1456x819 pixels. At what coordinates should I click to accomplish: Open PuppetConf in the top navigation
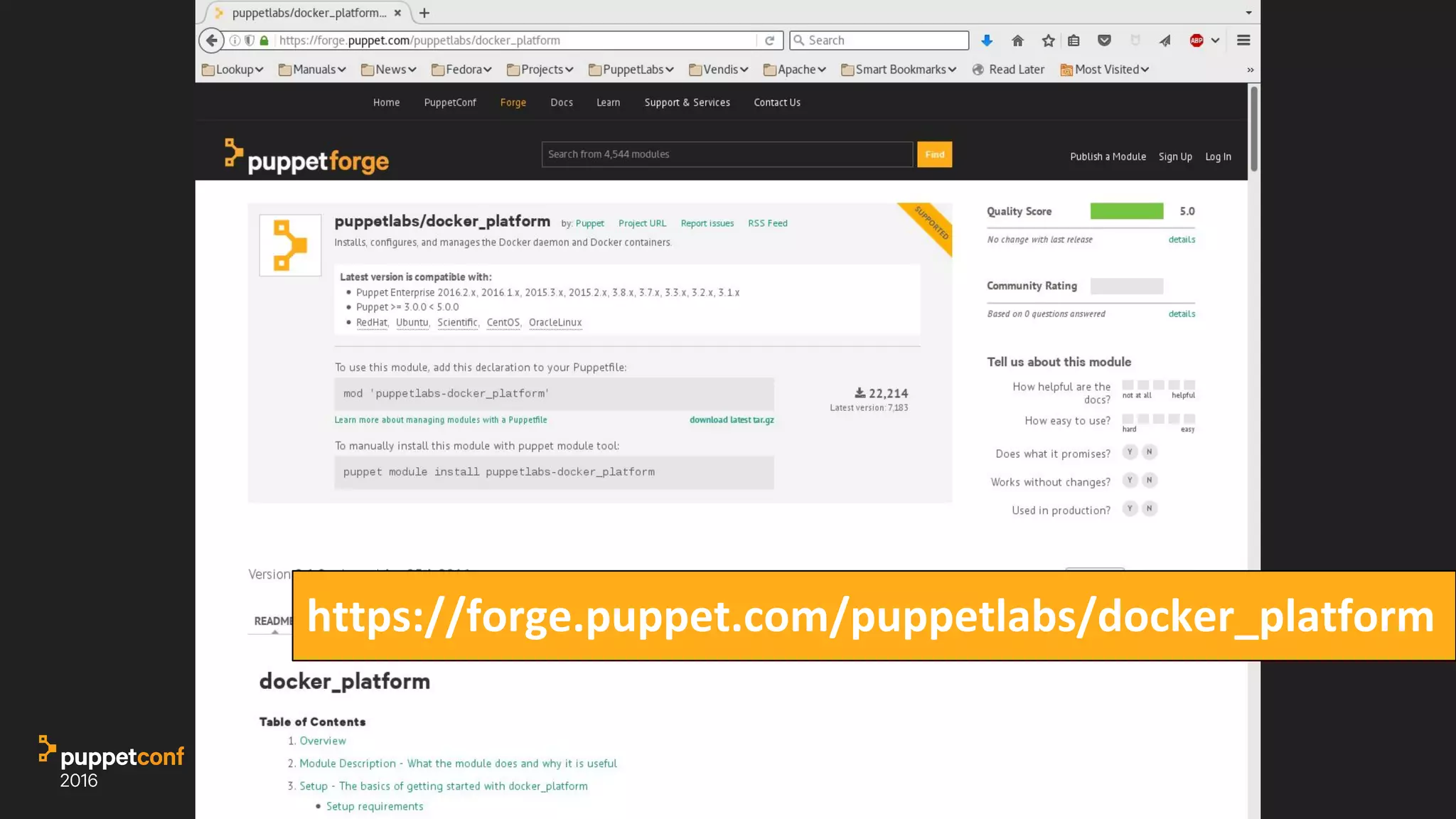click(x=450, y=102)
